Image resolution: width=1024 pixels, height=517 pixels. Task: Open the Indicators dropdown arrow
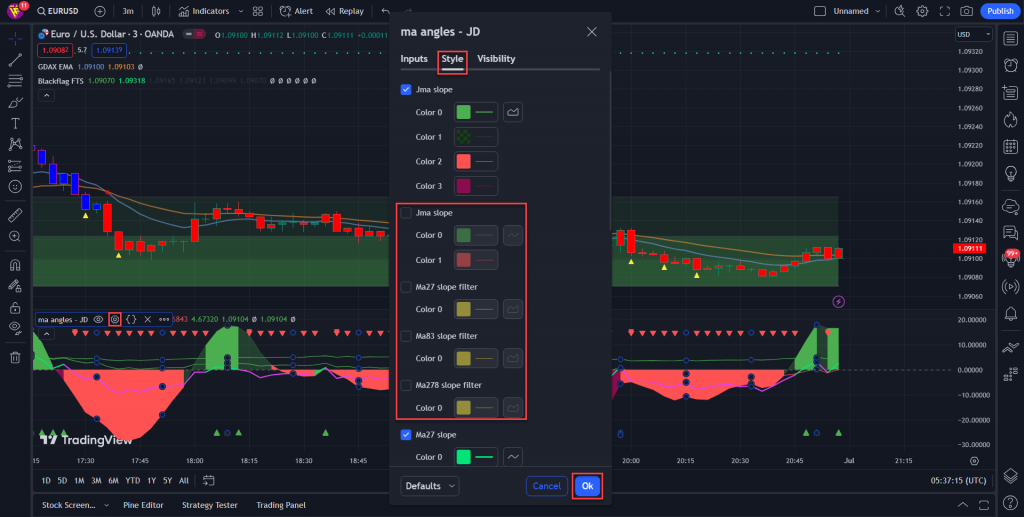[x=241, y=11]
